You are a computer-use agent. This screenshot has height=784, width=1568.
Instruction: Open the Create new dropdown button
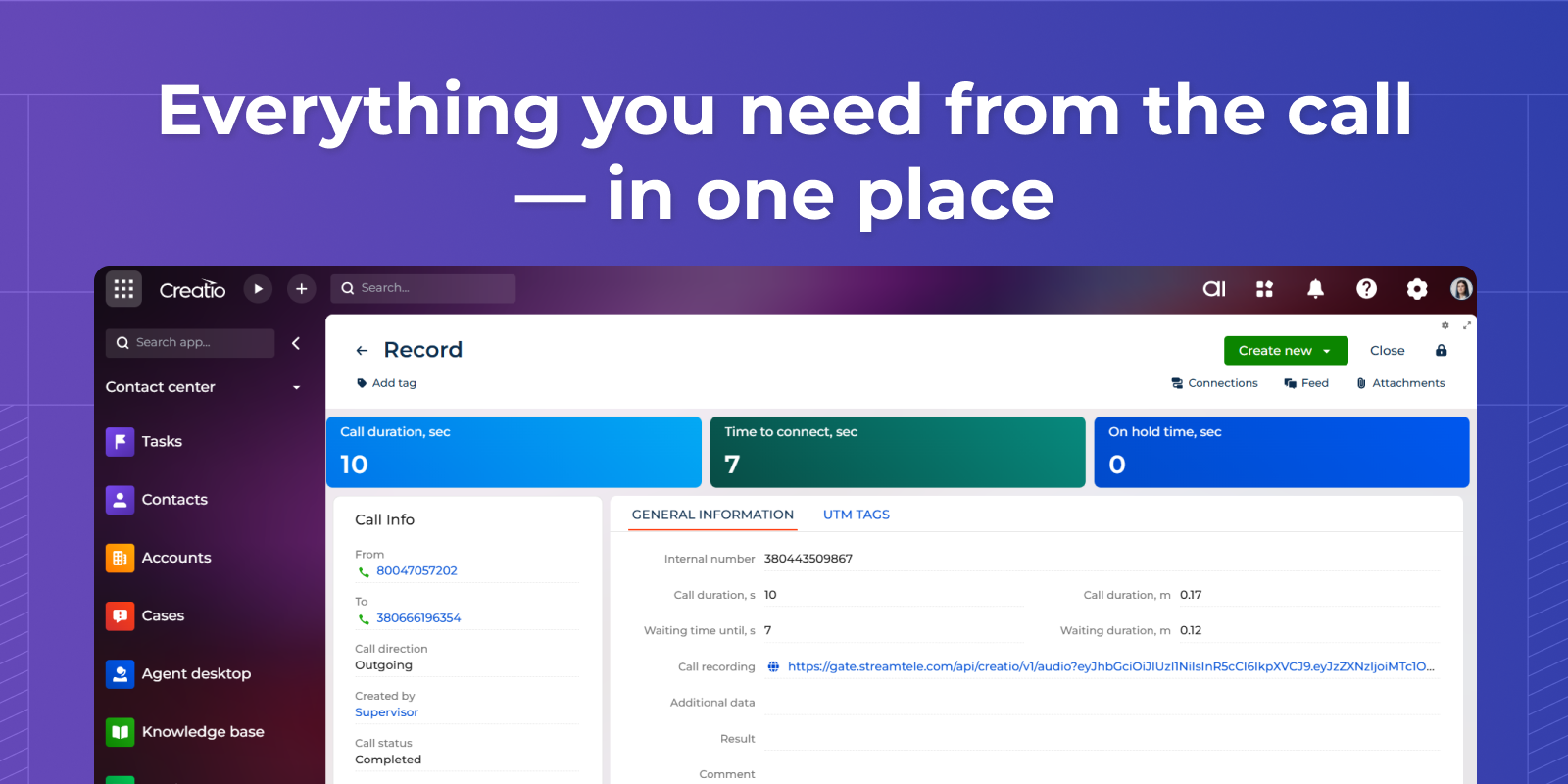(1285, 351)
